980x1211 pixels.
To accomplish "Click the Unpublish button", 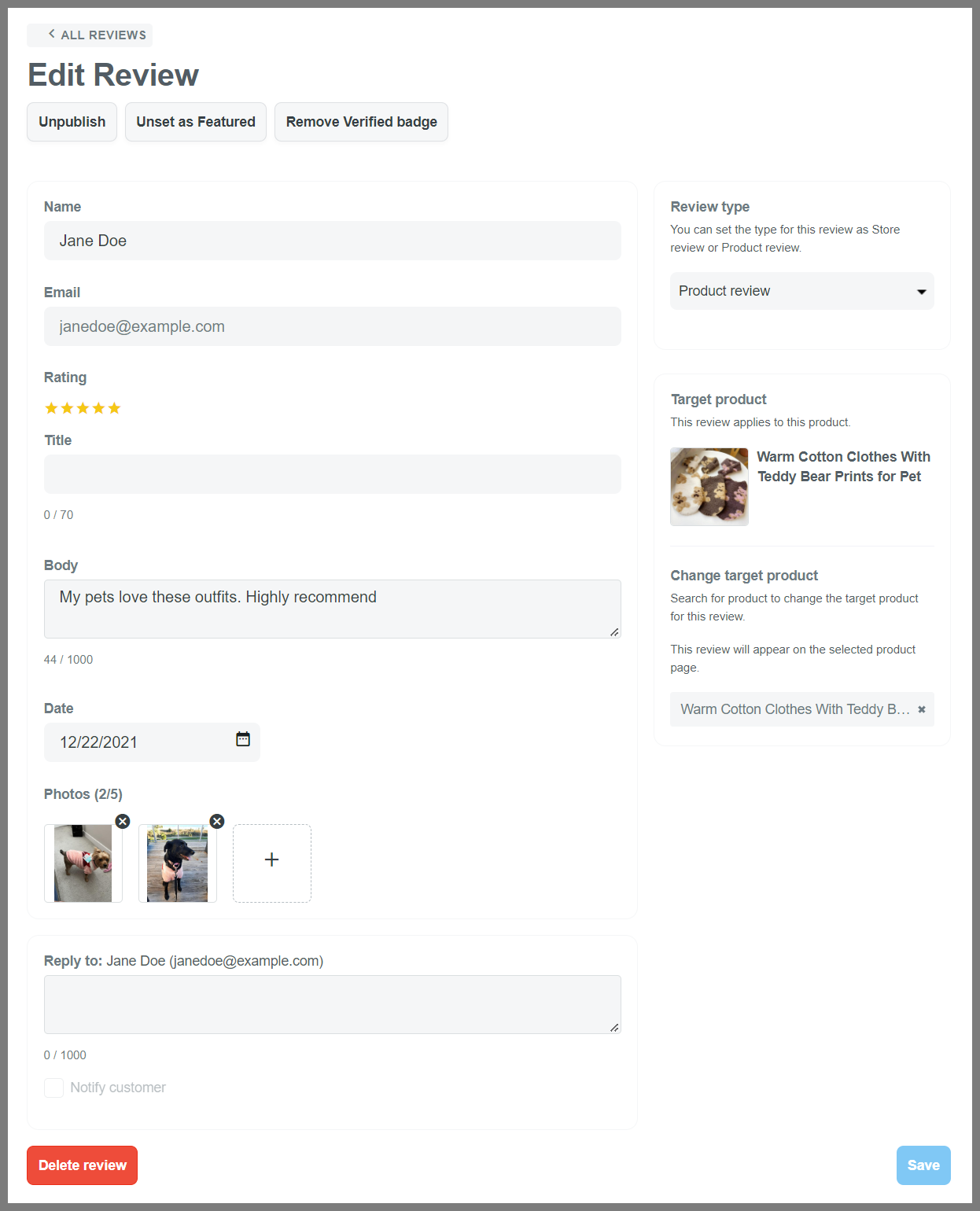I will point(72,122).
